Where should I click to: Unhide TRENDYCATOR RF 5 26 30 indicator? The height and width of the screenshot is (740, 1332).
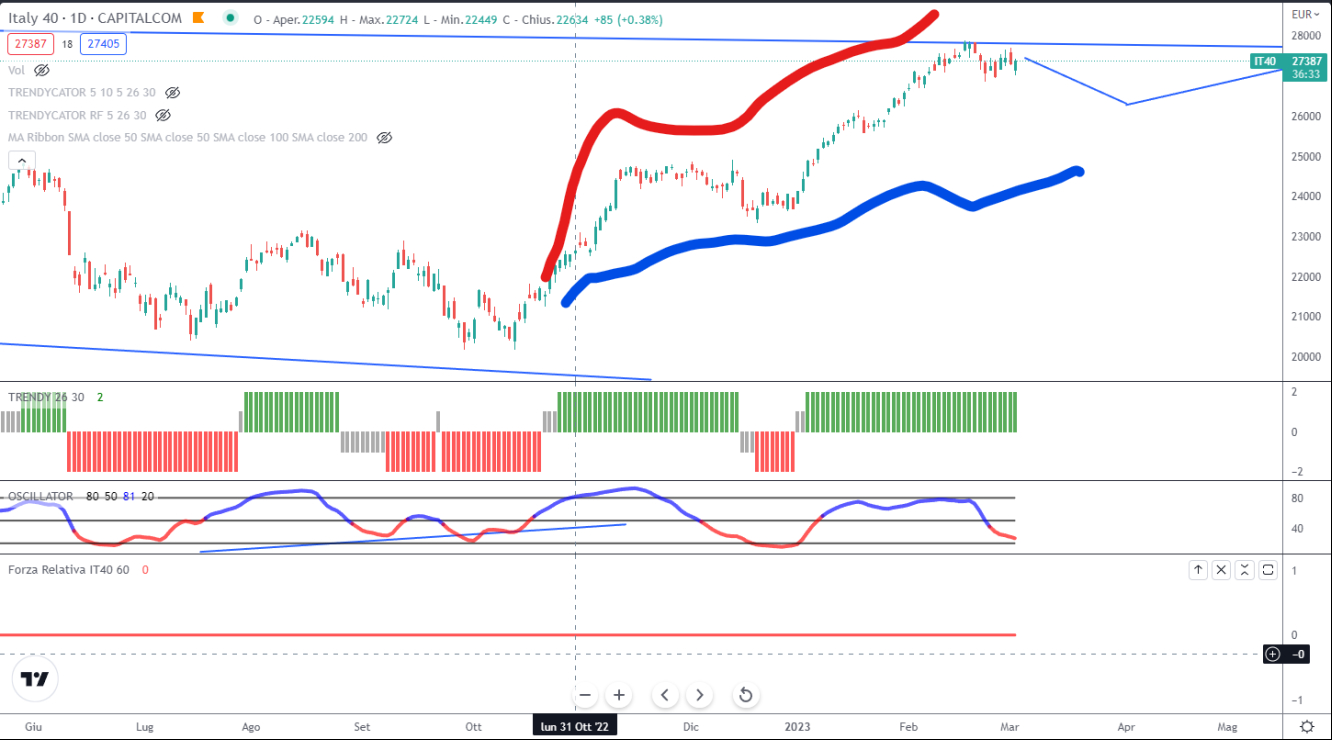[x=162, y=115]
